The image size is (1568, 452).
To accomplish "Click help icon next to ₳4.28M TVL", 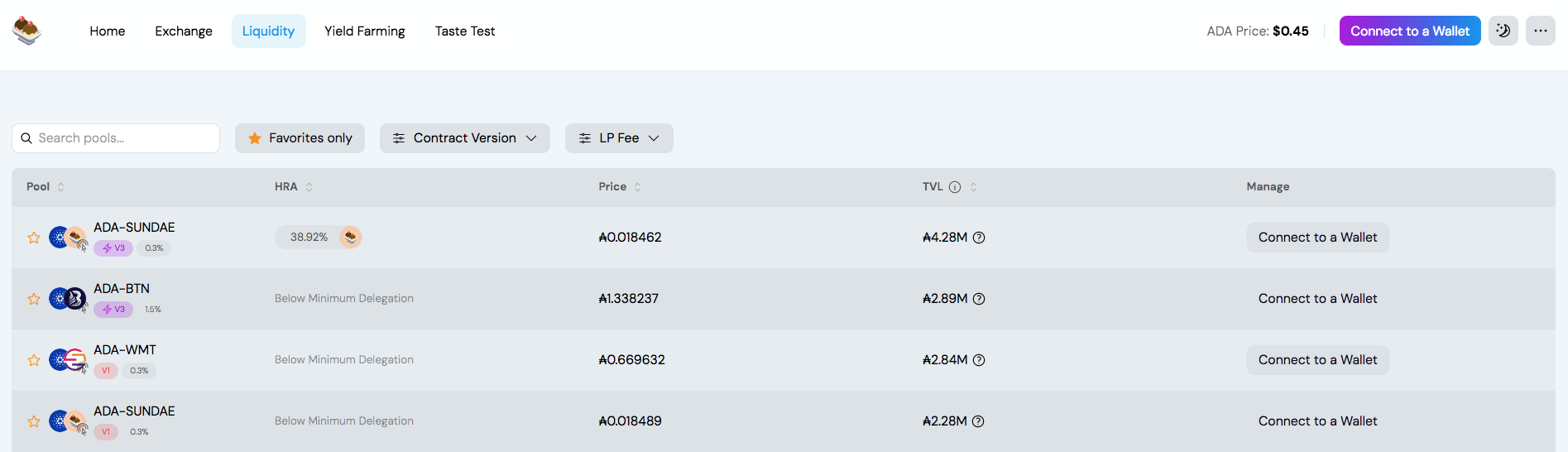I will pos(979,238).
